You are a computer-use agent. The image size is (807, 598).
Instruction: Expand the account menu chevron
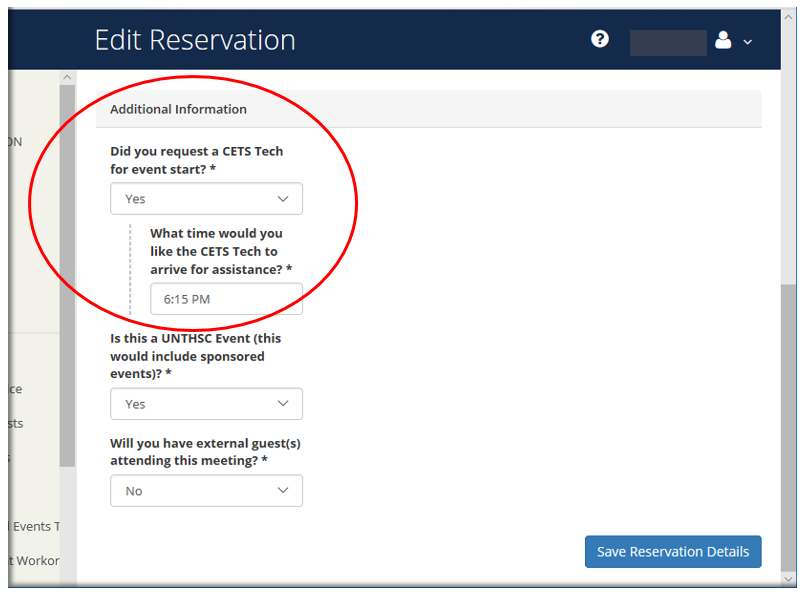[747, 42]
